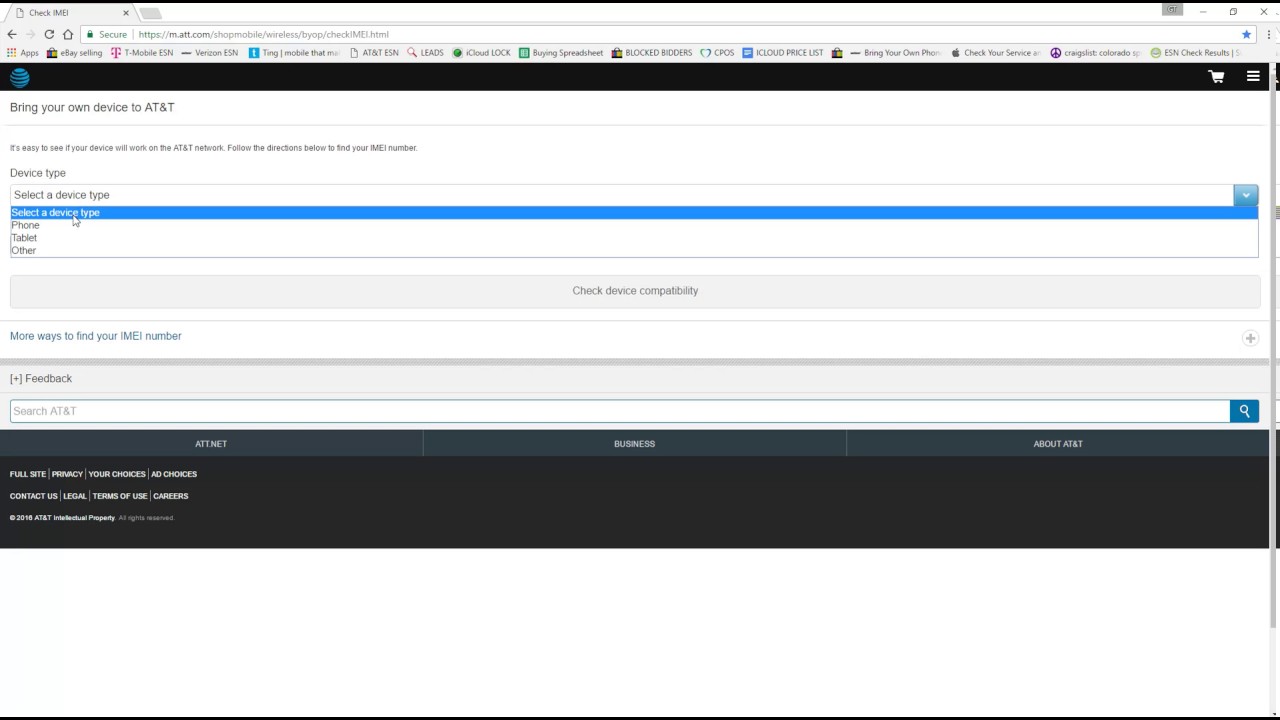Open the BUSINESS footer tab
This screenshot has width=1280, height=720.
(634, 444)
